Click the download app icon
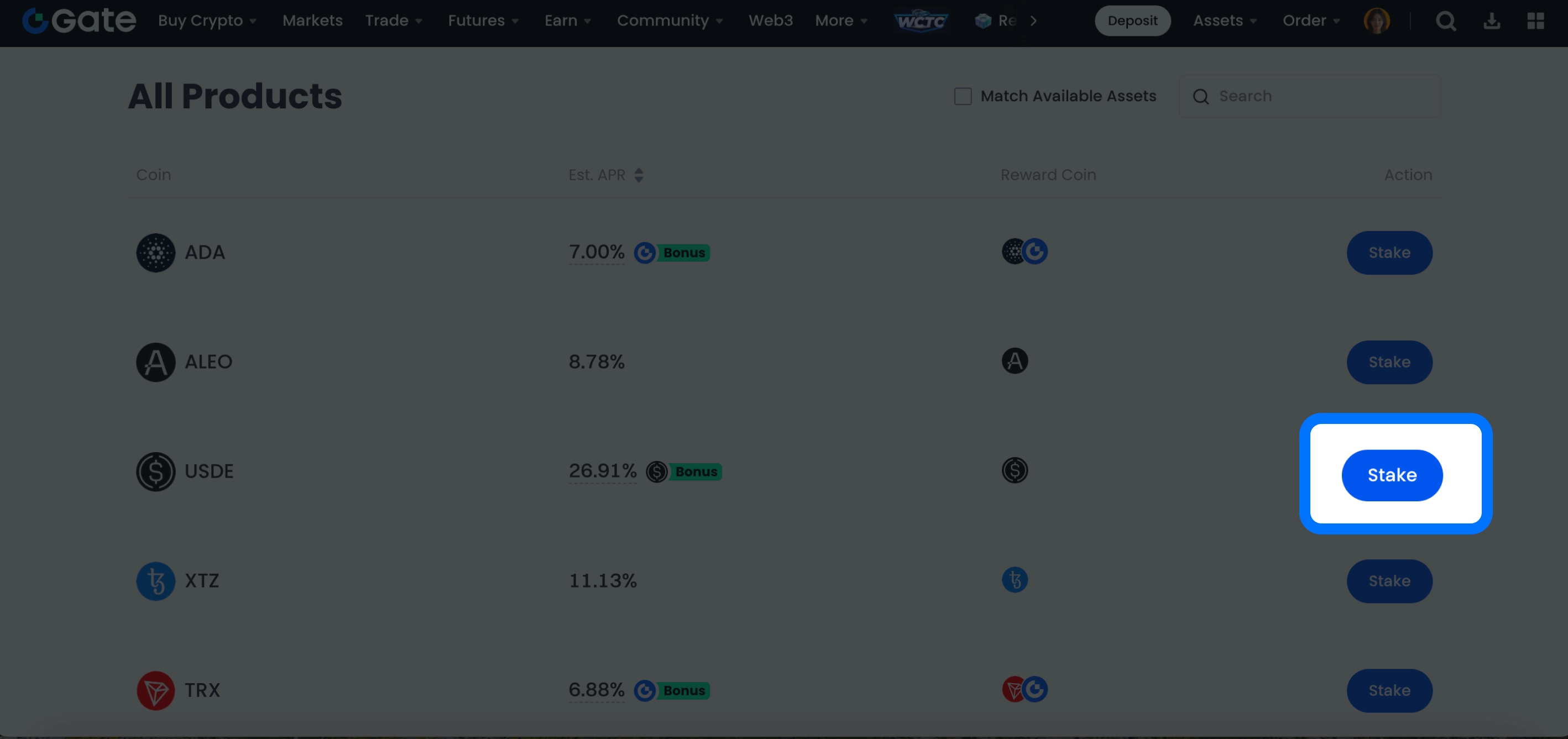The height and width of the screenshot is (739, 1568). tap(1491, 20)
